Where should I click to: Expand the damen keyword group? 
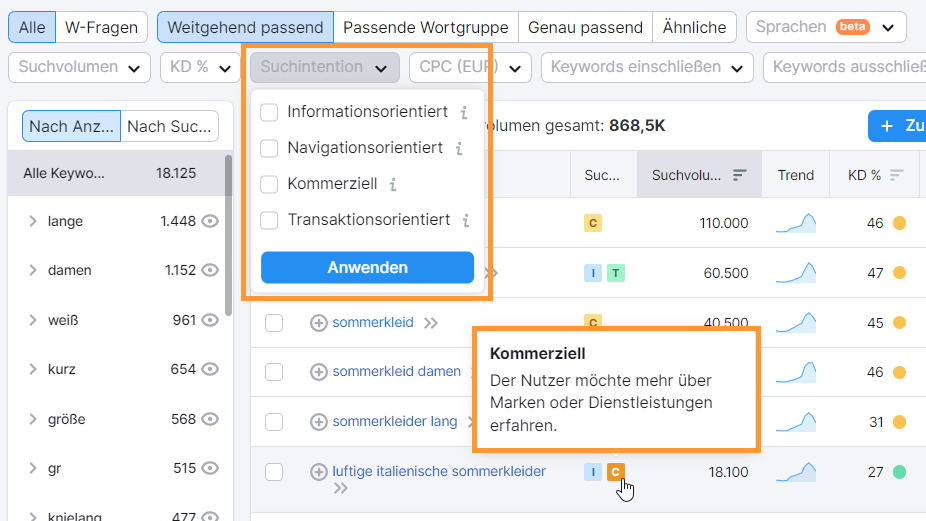pyautogui.click(x=32, y=271)
